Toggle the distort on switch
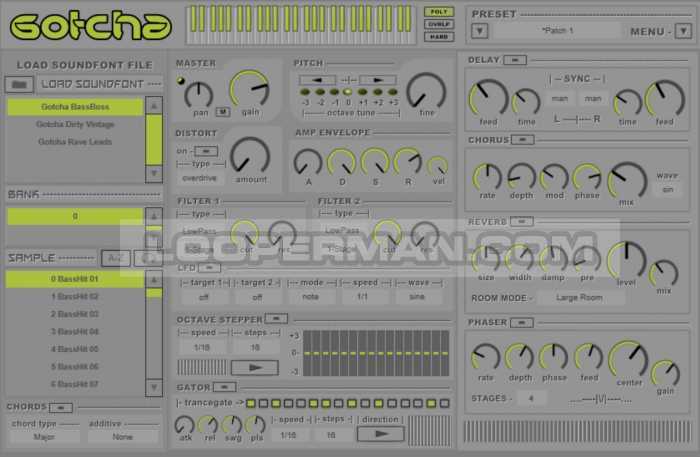This screenshot has height=457, width=700. pyautogui.click(x=206, y=151)
